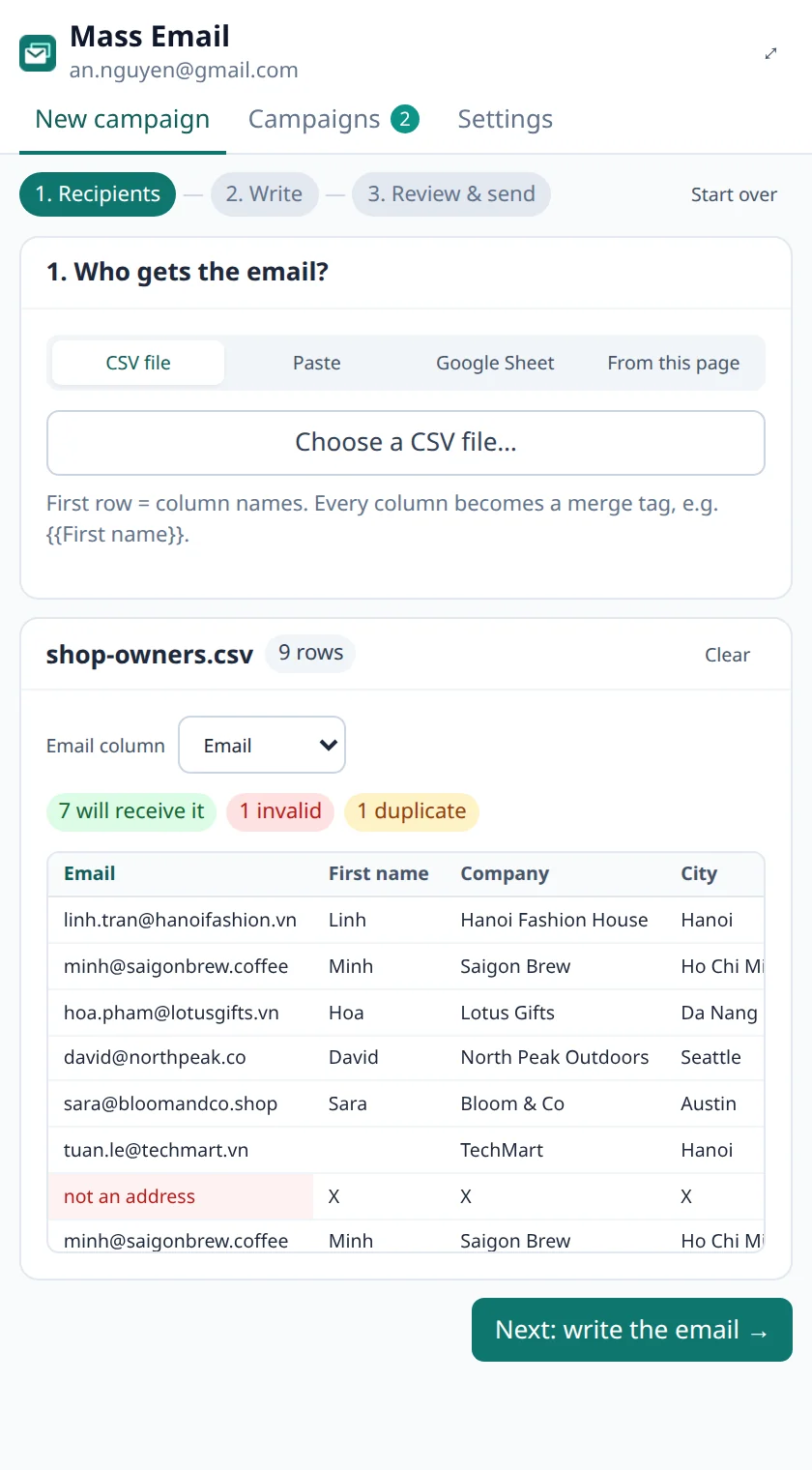The image size is (812, 1470).
Task: Select hoa.pham@lotusgifts.vn cell
Action: click(x=181, y=1013)
